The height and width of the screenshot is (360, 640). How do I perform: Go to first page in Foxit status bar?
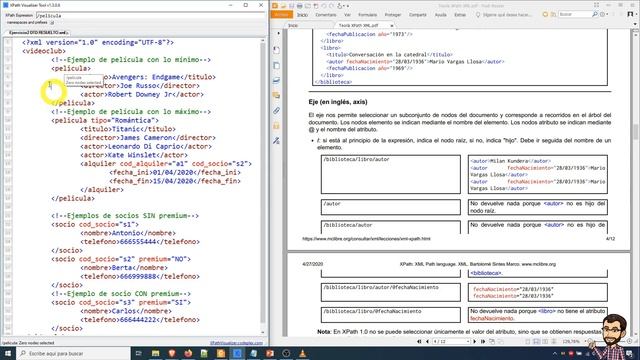tap(419, 341)
